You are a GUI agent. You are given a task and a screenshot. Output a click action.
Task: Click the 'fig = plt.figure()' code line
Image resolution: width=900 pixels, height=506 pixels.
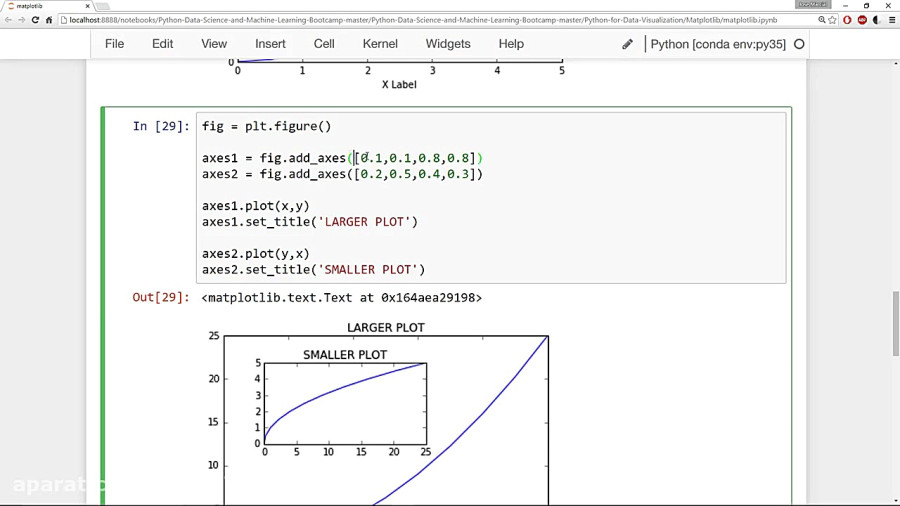(266, 126)
